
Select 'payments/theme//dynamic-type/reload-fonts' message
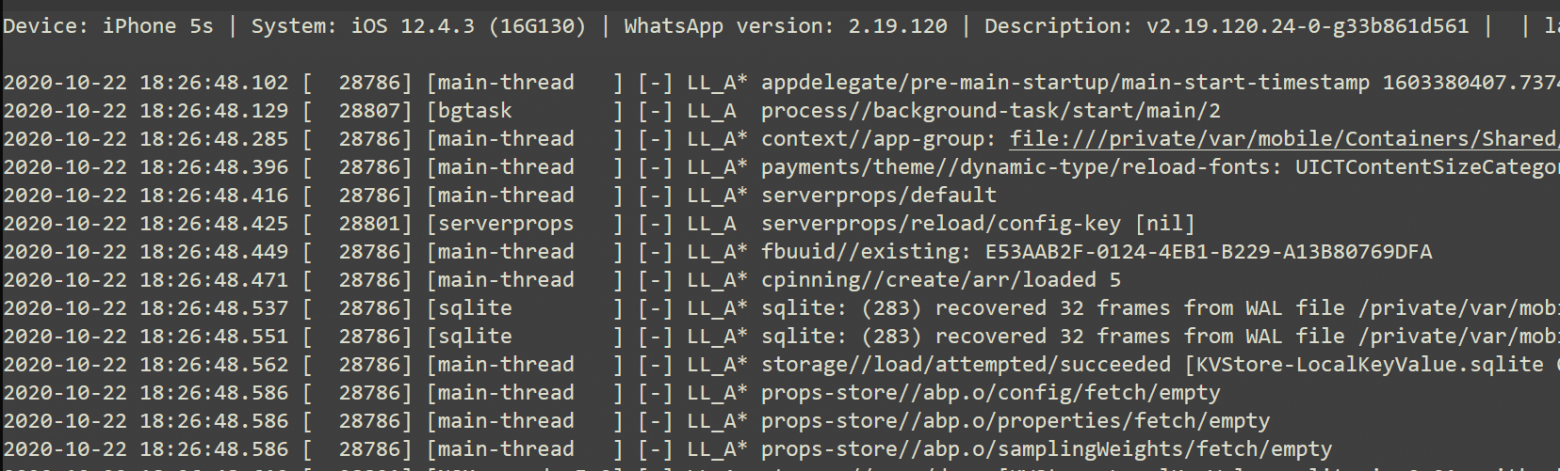pyautogui.click(x=1160, y=167)
